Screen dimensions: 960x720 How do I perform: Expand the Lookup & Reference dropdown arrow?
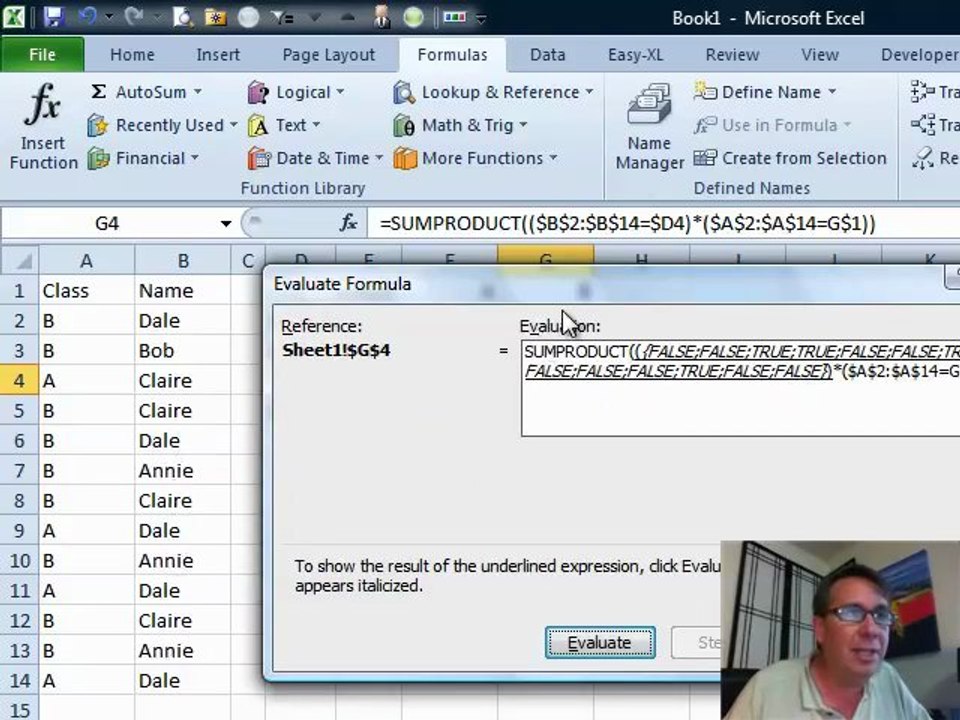589,92
